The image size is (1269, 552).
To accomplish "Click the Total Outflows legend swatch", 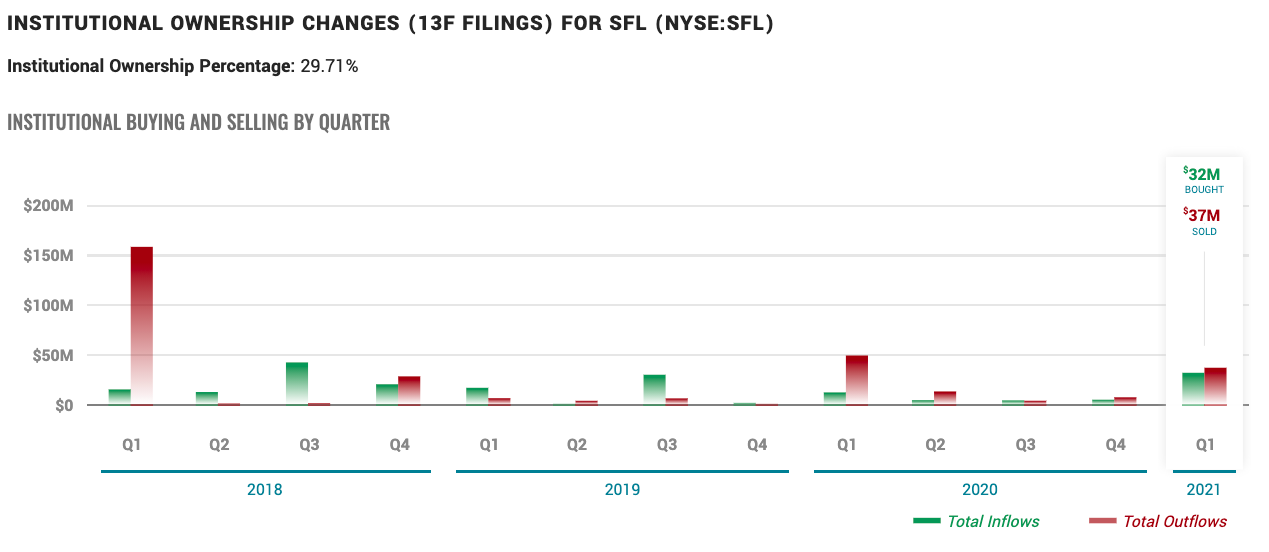I will tap(1102, 521).
